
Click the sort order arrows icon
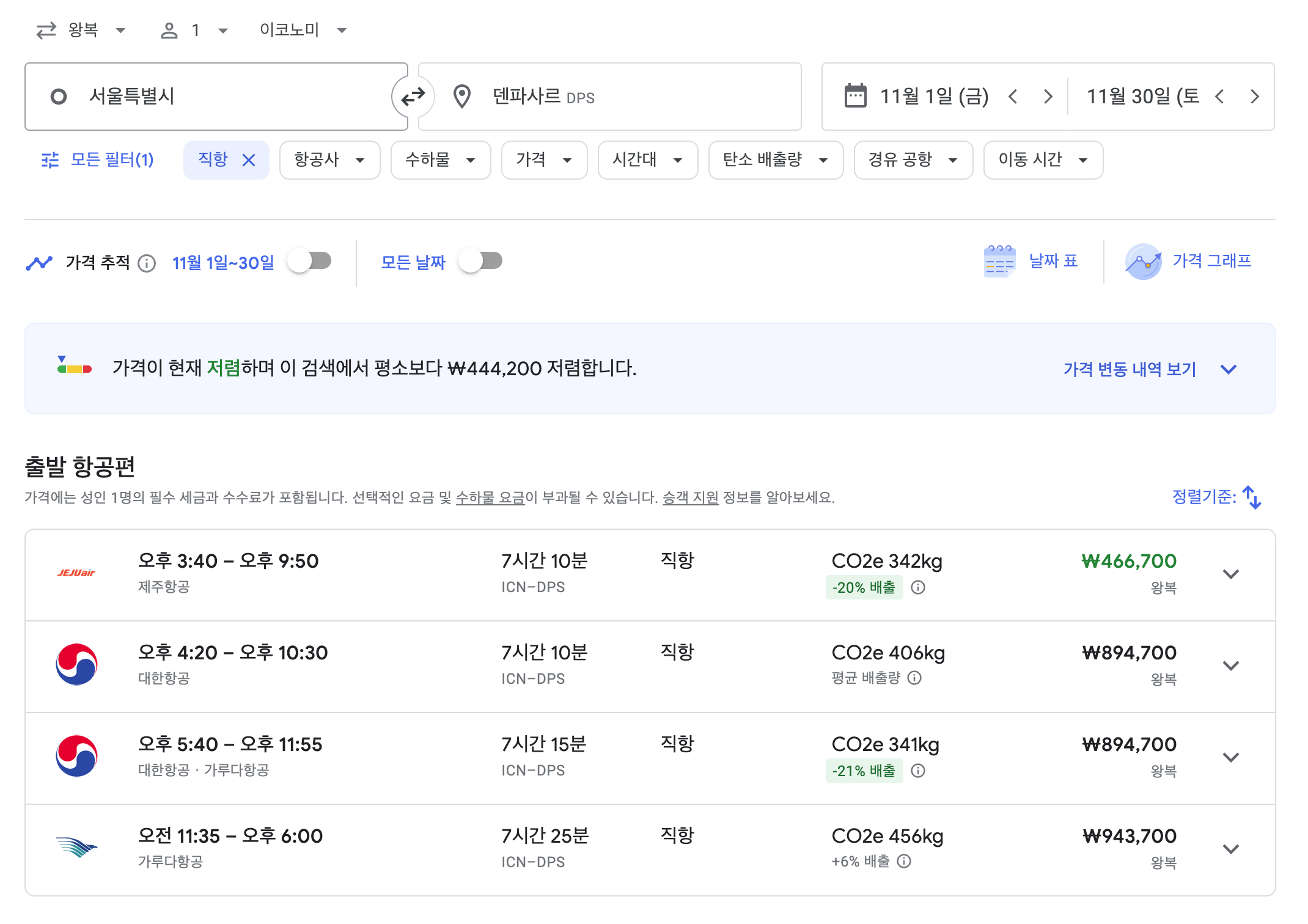(x=1252, y=497)
